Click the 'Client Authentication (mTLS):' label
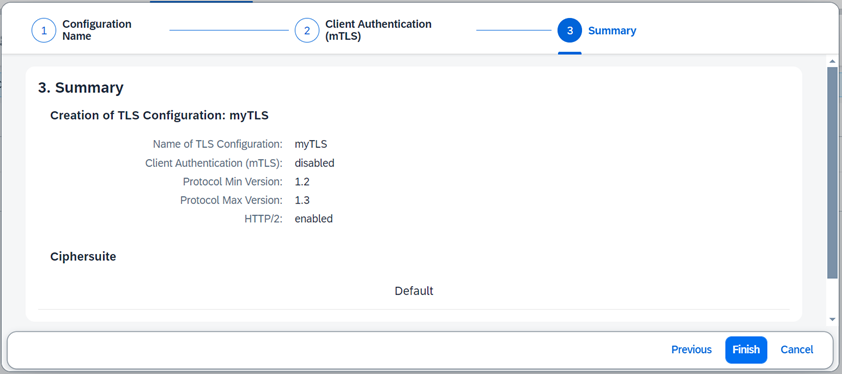842x374 pixels. pos(214,163)
